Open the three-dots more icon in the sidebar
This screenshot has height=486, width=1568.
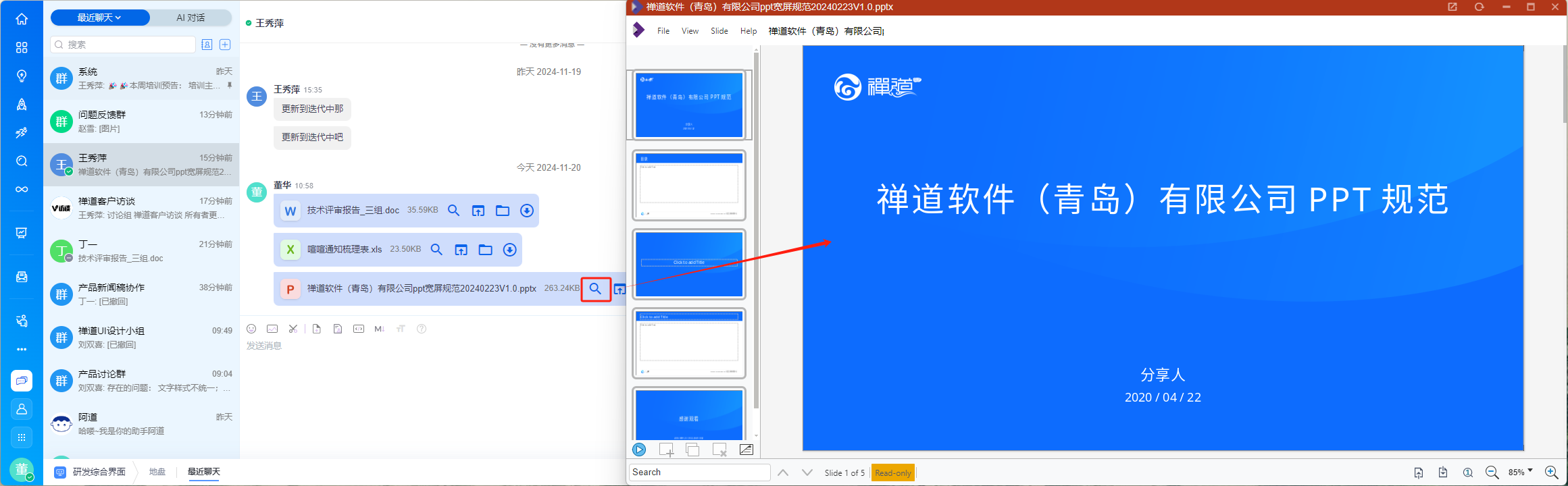[x=22, y=350]
